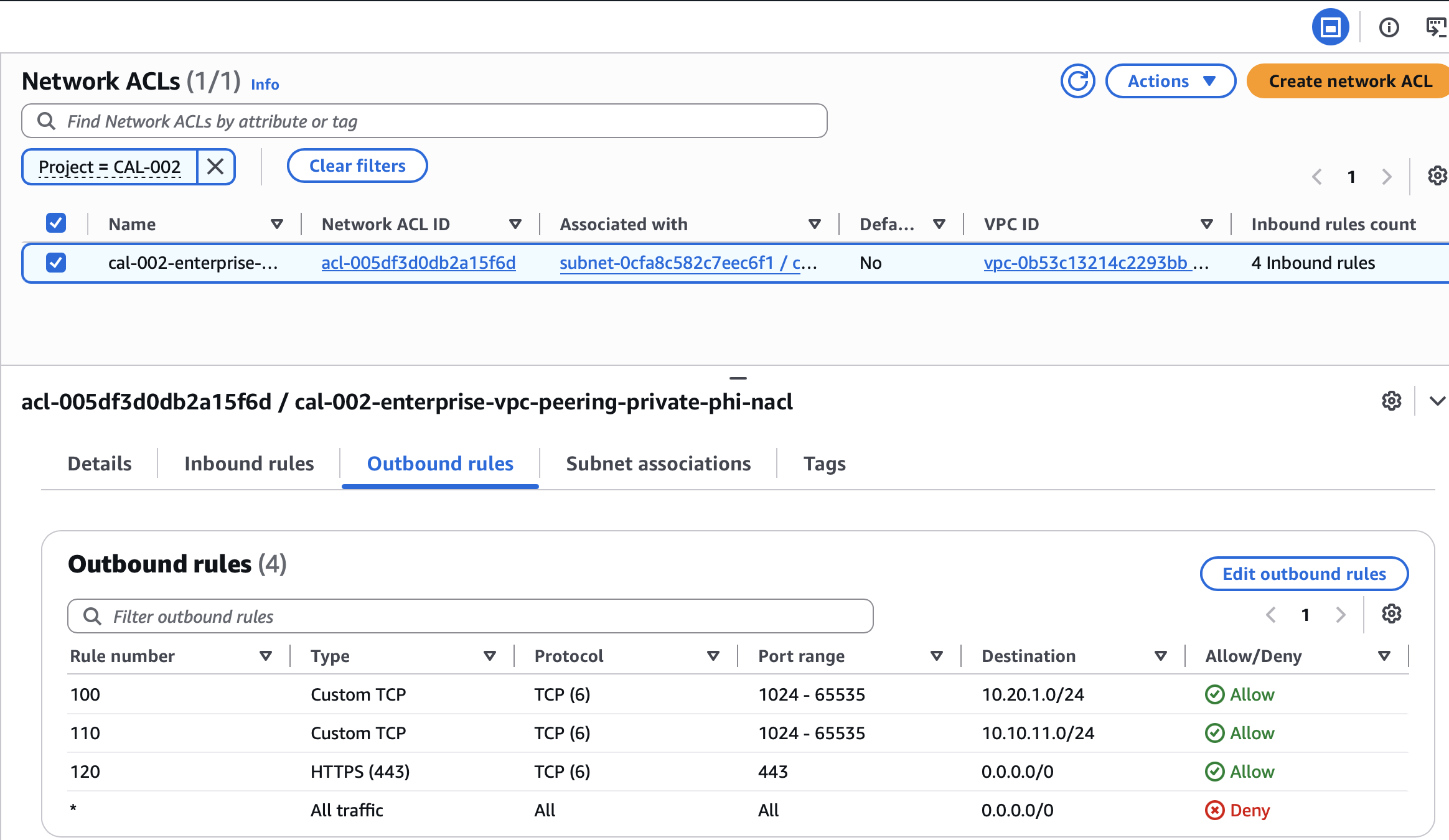Image resolution: width=1449 pixels, height=840 pixels.
Task: Click rule 100 destination 10.20.1.0/24
Action: [x=1033, y=694]
